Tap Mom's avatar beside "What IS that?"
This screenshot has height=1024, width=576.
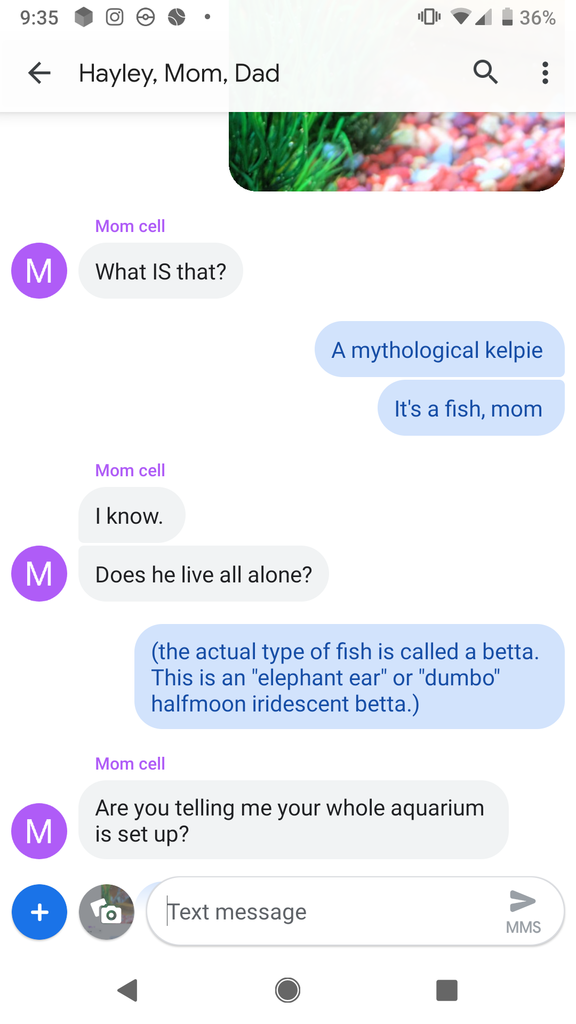coord(39,270)
